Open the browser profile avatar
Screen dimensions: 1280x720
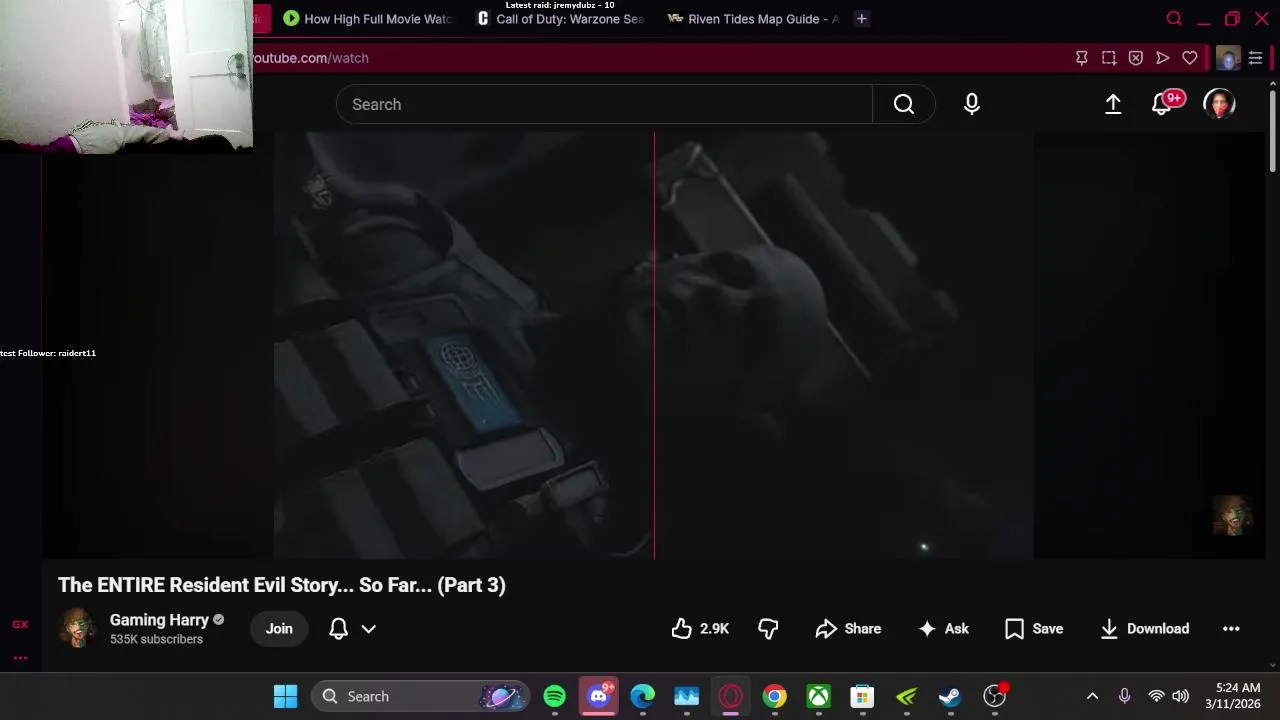point(1228,58)
